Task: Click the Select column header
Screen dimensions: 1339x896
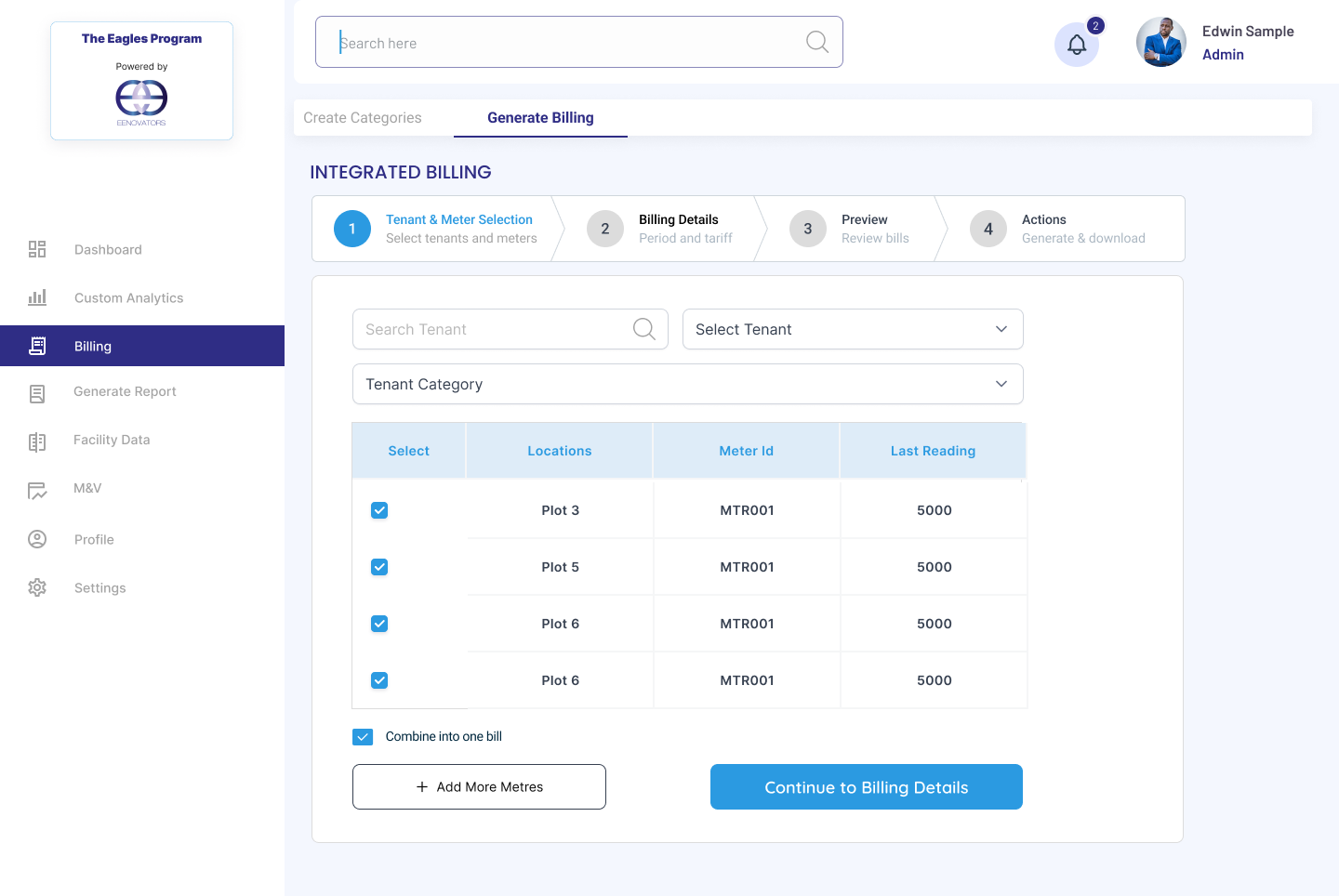Action: pyautogui.click(x=409, y=451)
